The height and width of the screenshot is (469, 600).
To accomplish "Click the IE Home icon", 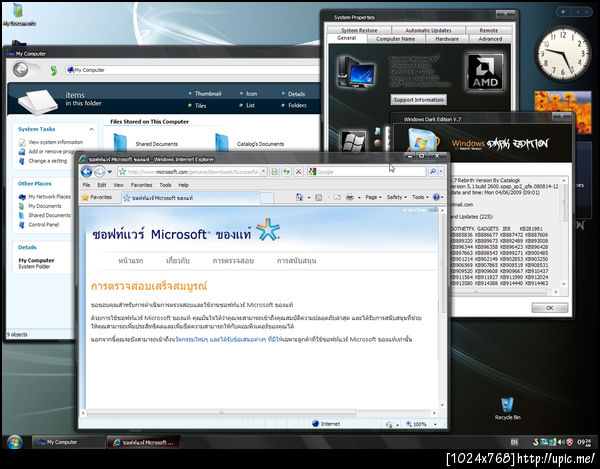I will [299, 197].
